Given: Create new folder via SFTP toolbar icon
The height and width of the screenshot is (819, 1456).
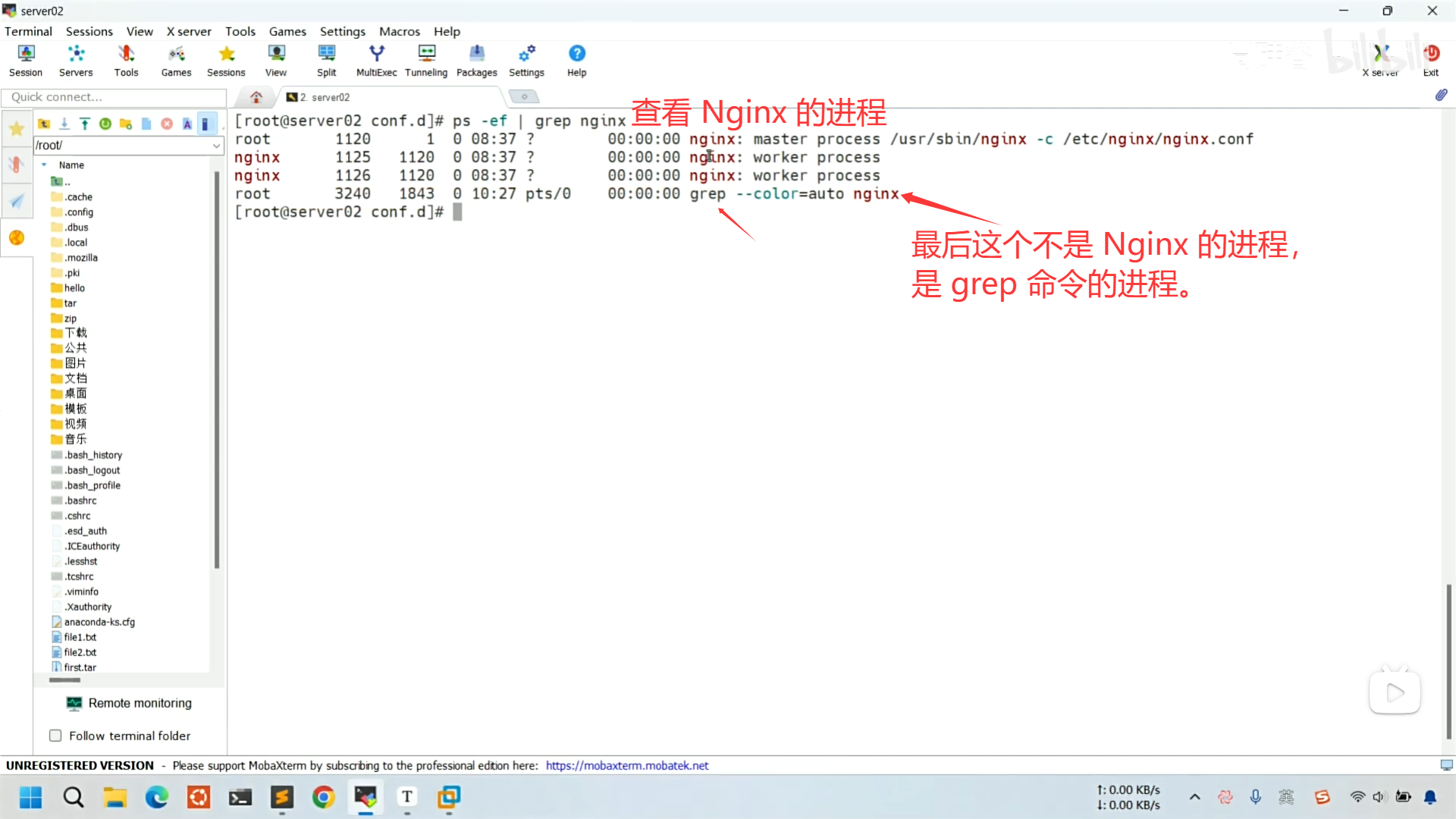Looking at the screenshot, I should [126, 124].
